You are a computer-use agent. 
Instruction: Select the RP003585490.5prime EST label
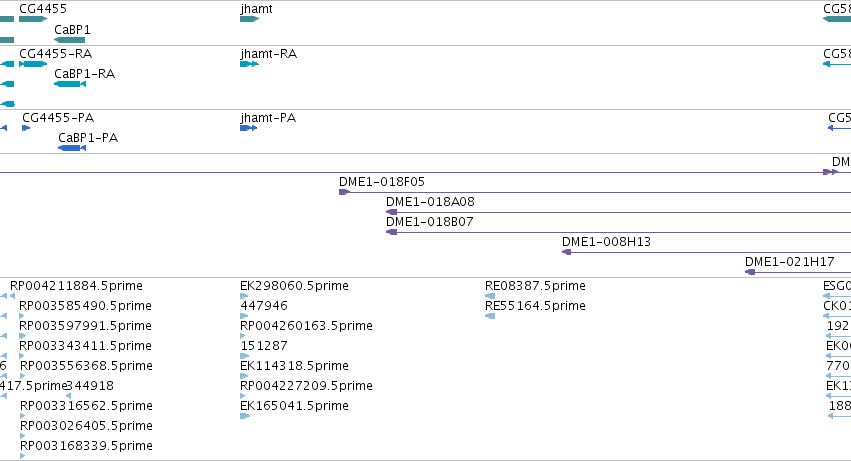pos(85,306)
